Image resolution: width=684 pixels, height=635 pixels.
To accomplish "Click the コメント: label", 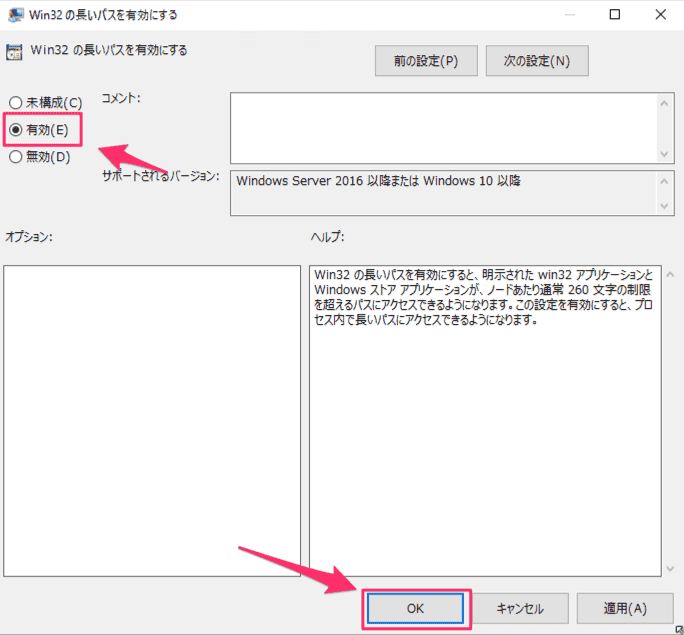I will (x=121, y=98).
